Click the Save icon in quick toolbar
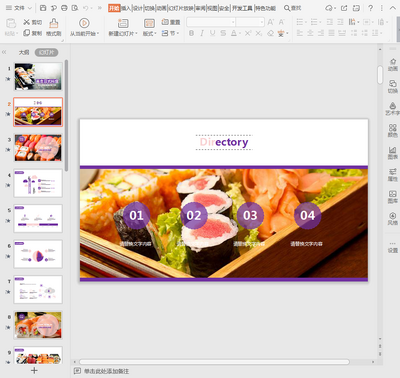The width and height of the screenshot is (400, 378). pyautogui.click(x=43, y=8)
